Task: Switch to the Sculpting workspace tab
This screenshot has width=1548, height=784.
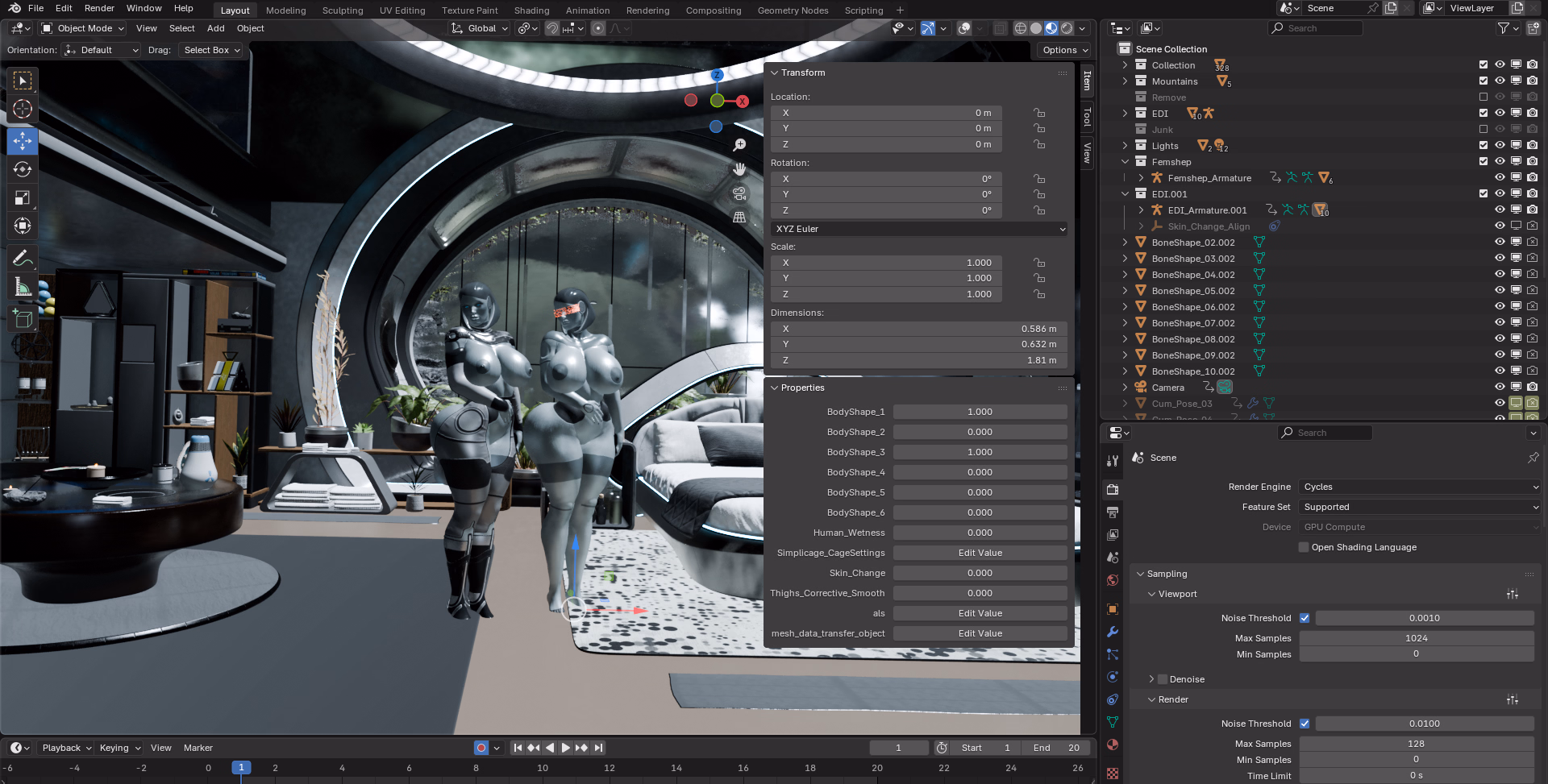Action: 343,10
